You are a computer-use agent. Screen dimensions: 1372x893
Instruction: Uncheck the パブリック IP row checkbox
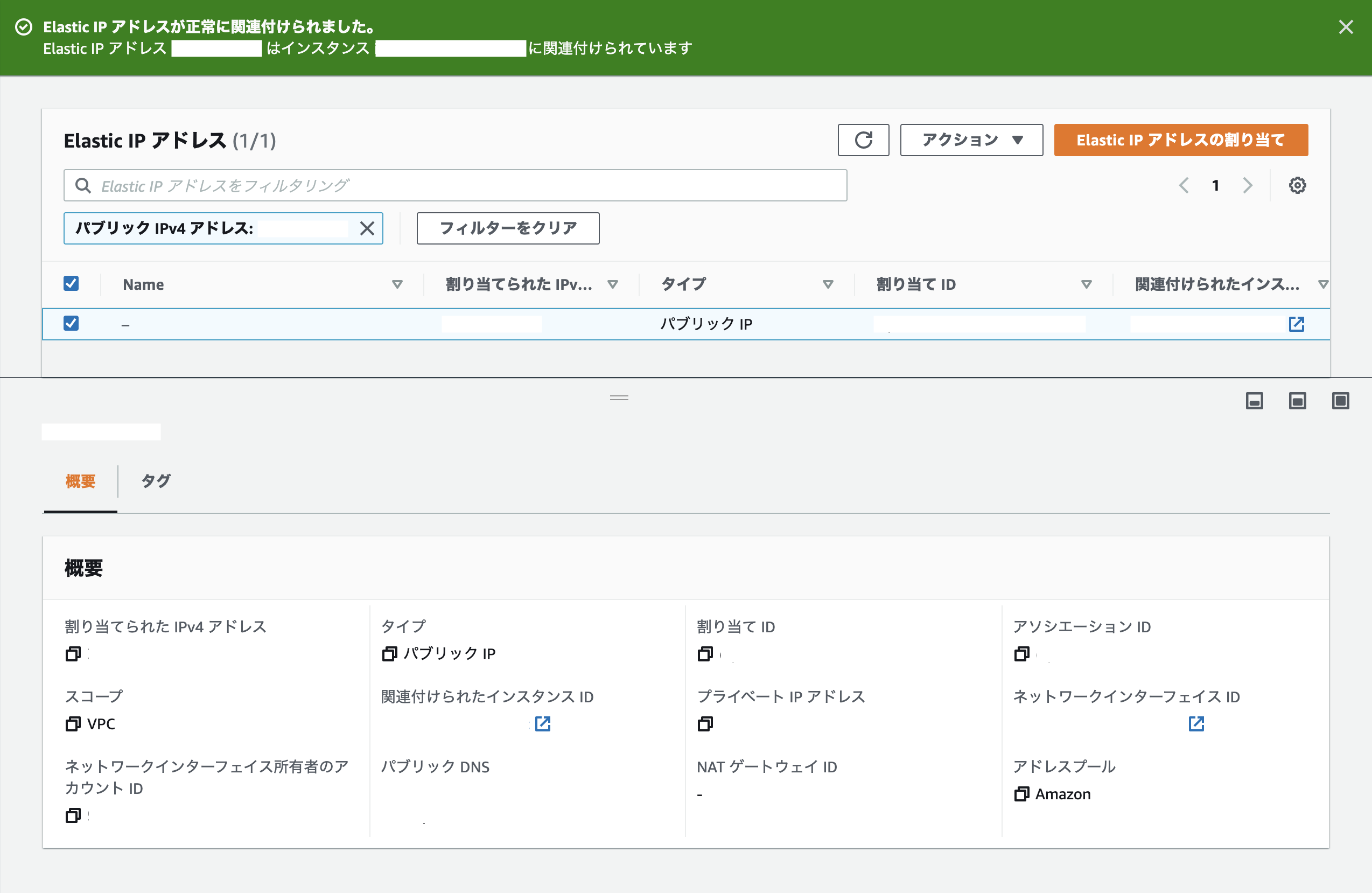[x=71, y=323]
